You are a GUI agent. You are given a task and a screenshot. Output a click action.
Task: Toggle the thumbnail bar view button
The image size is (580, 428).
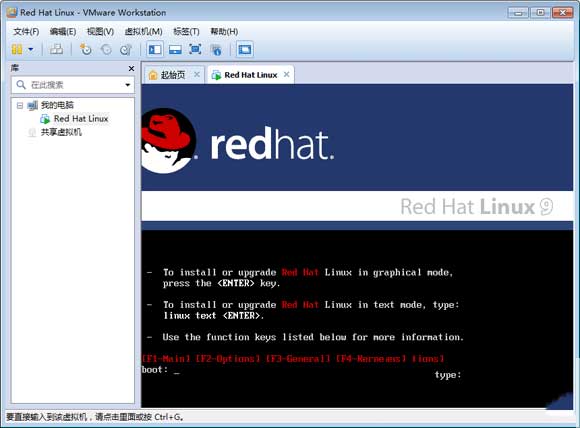pyautogui.click(x=175, y=49)
